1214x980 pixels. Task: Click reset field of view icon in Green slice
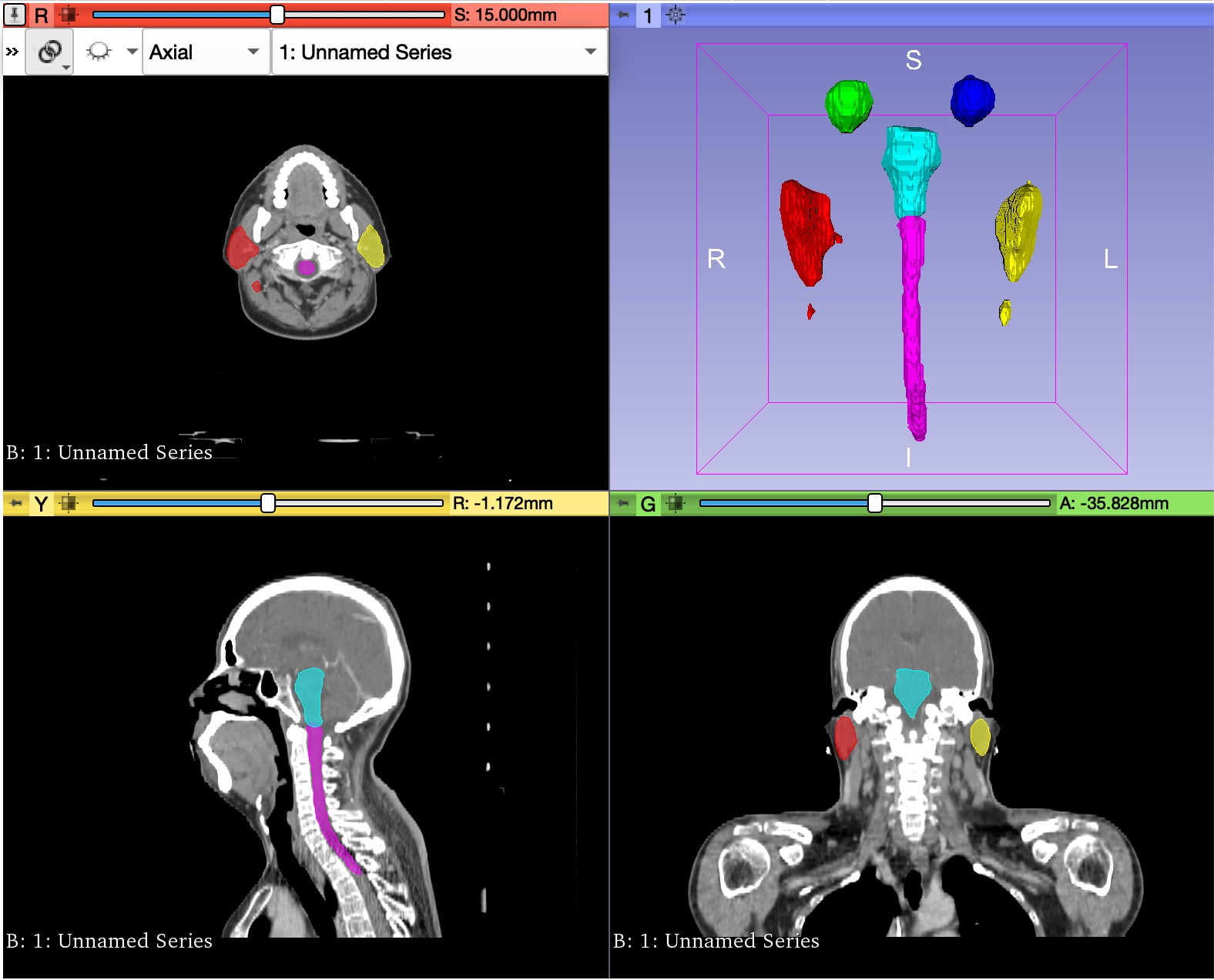[676, 503]
